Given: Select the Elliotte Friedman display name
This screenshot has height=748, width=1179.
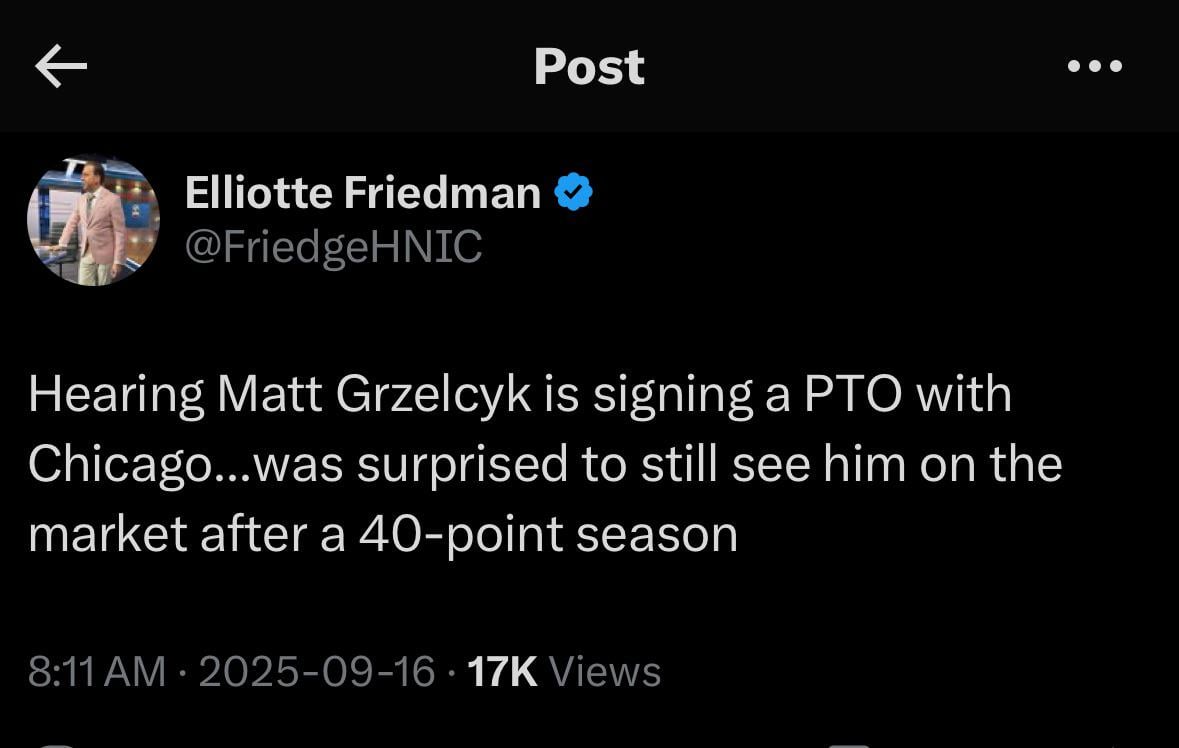Looking at the screenshot, I should (x=362, y=191).
